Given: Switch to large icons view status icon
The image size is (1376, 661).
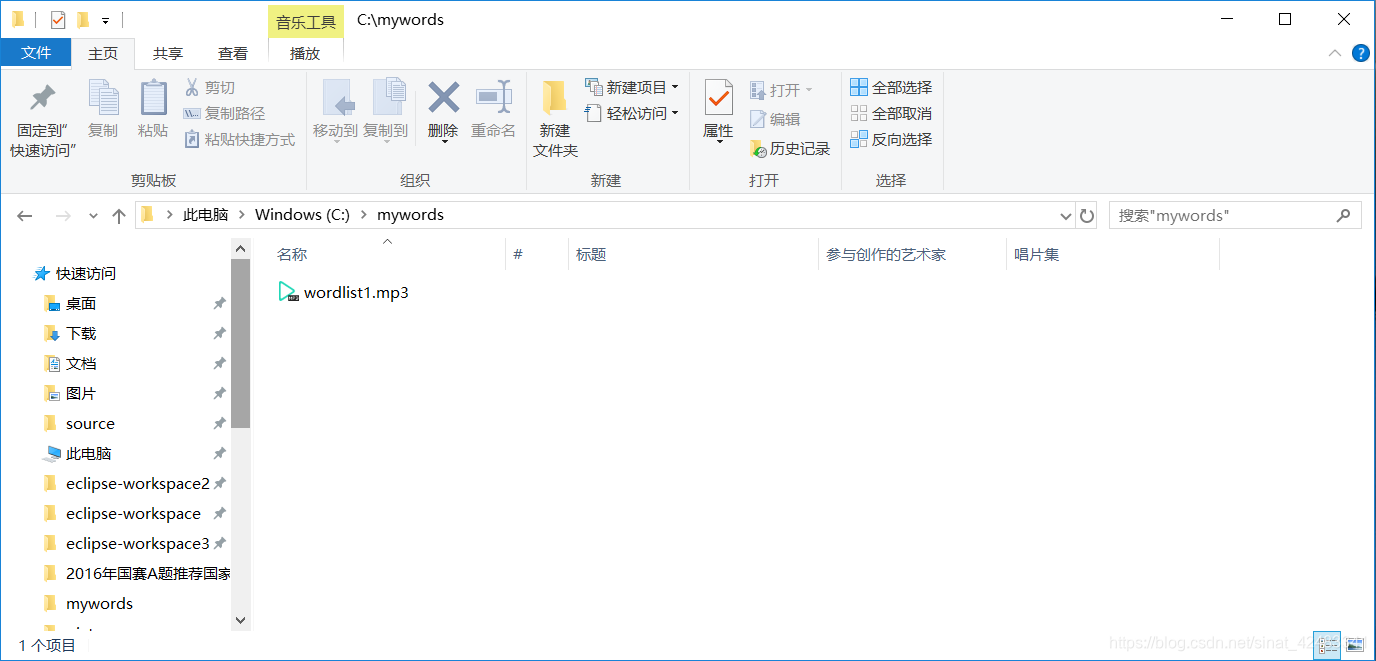Looking at the screenshot, I should click(1354, 645).
